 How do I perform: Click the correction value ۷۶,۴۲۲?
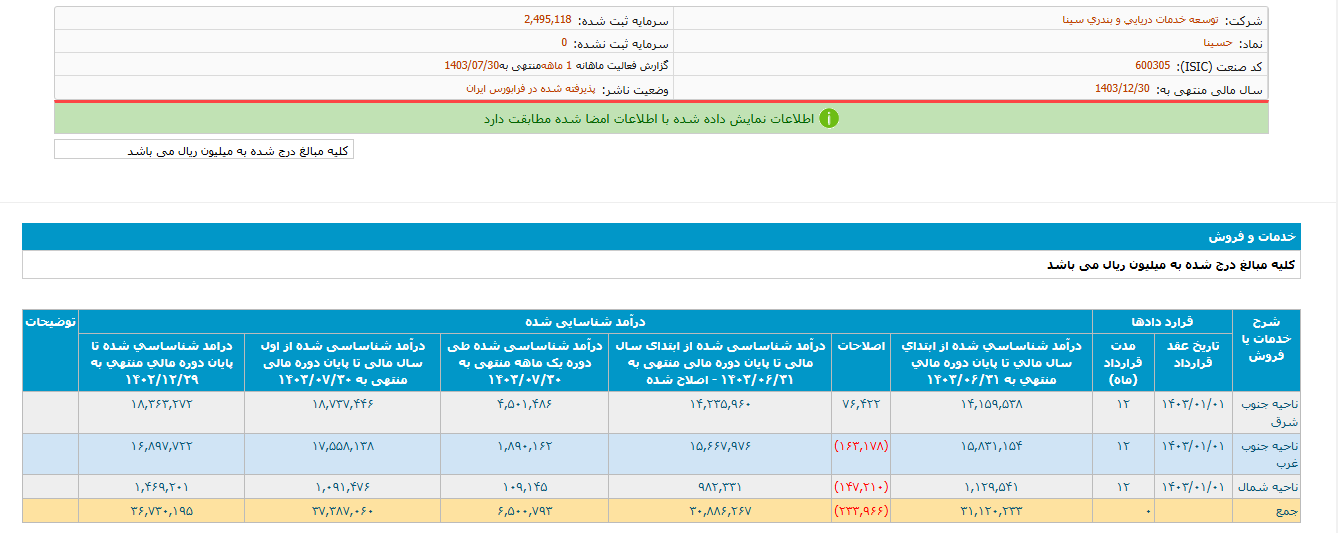point(861,404)
